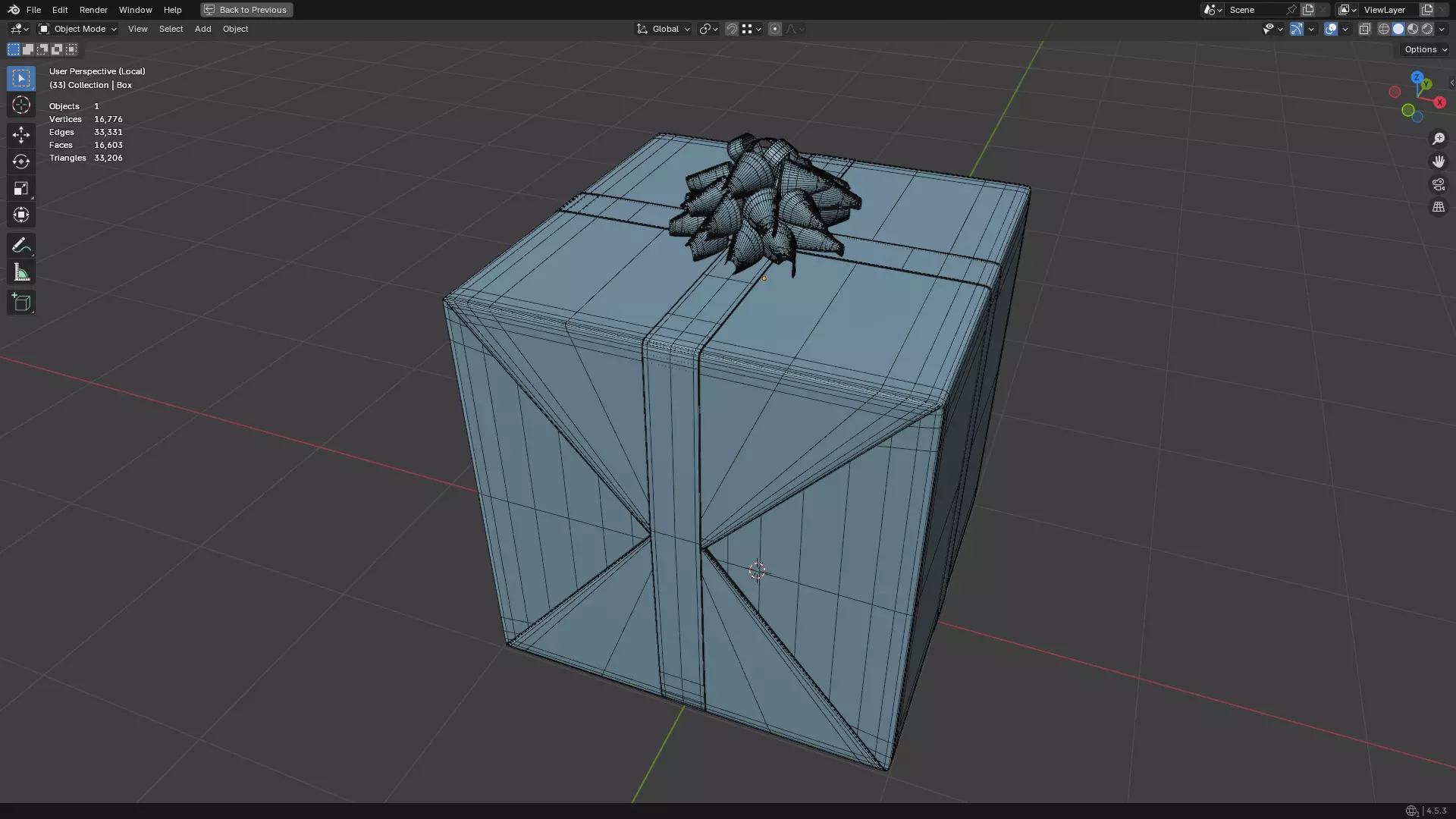
Task: Click green Y axis on navigation gizmo
Action: [1426, 84]
